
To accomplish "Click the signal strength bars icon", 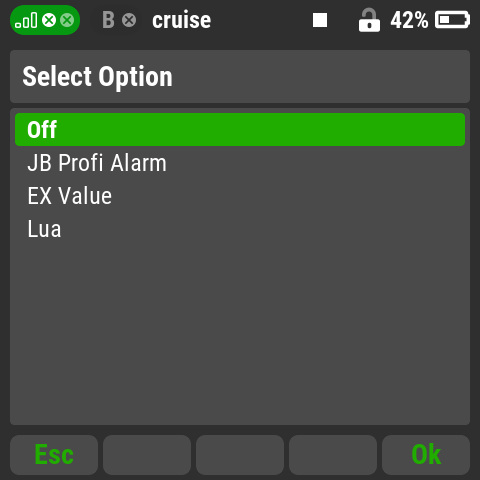I will click(x=26, y=20).
